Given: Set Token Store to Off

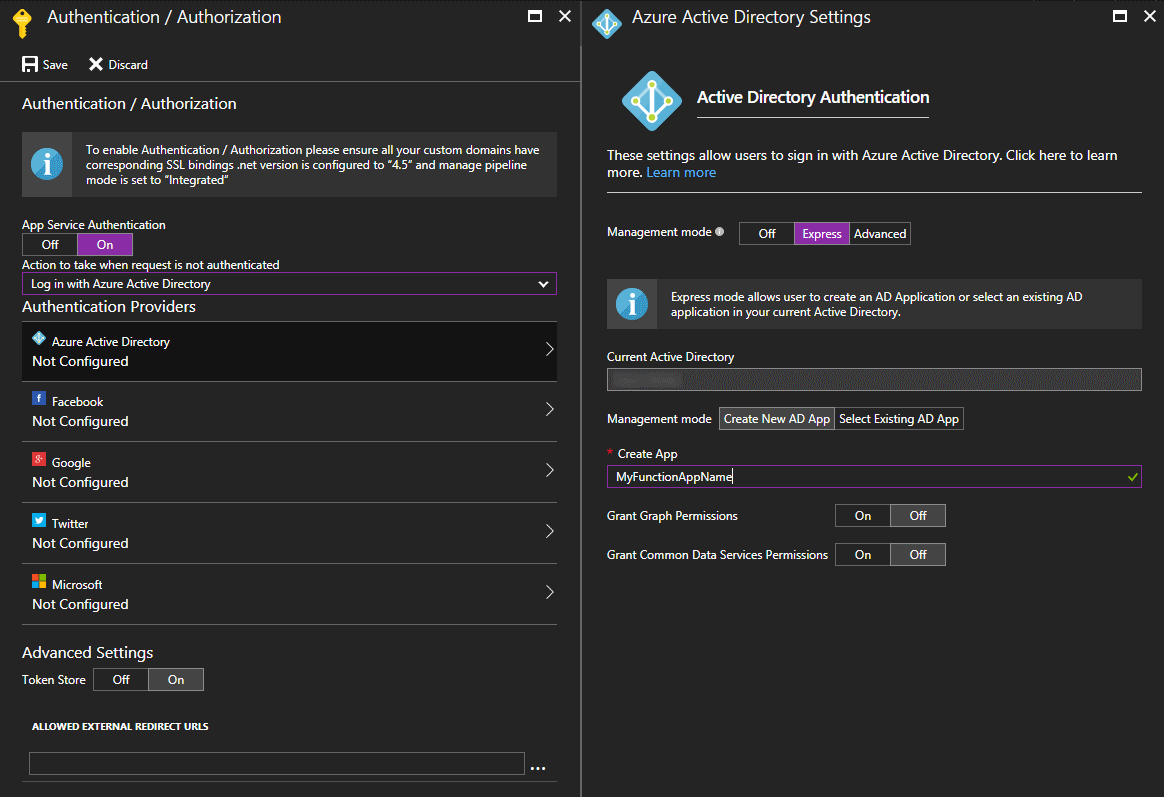Looking at the screenshot, I should click(x=121, y=680).
